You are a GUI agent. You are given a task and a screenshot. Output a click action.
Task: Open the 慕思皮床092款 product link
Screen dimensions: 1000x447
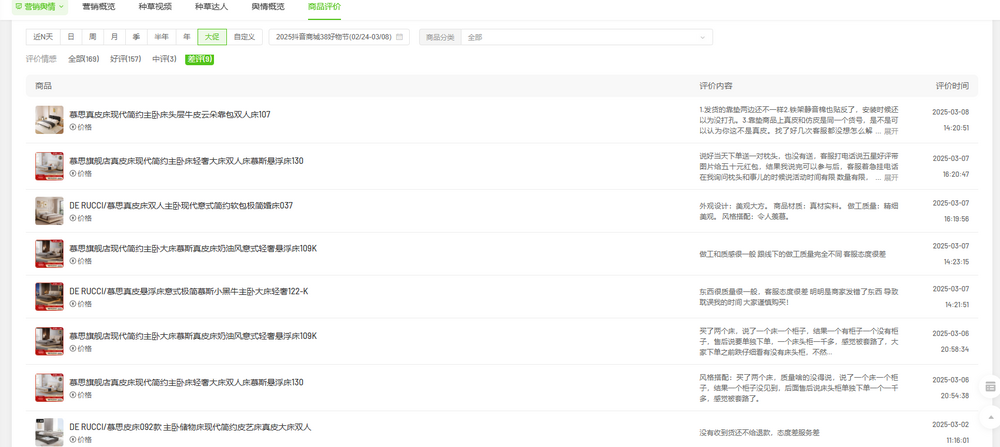(x=190, y=427)
